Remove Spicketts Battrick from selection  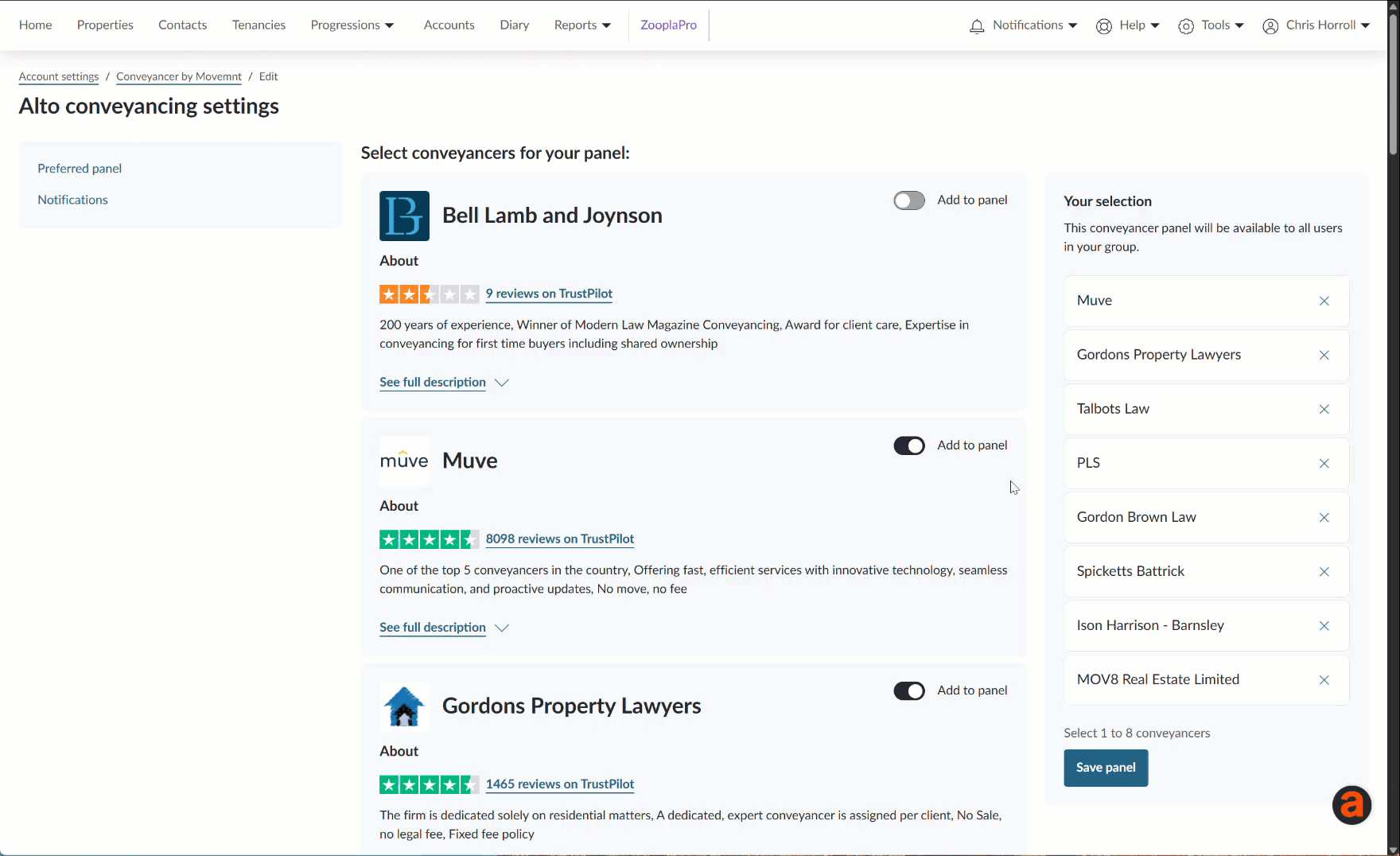(x=1324, y=571)
